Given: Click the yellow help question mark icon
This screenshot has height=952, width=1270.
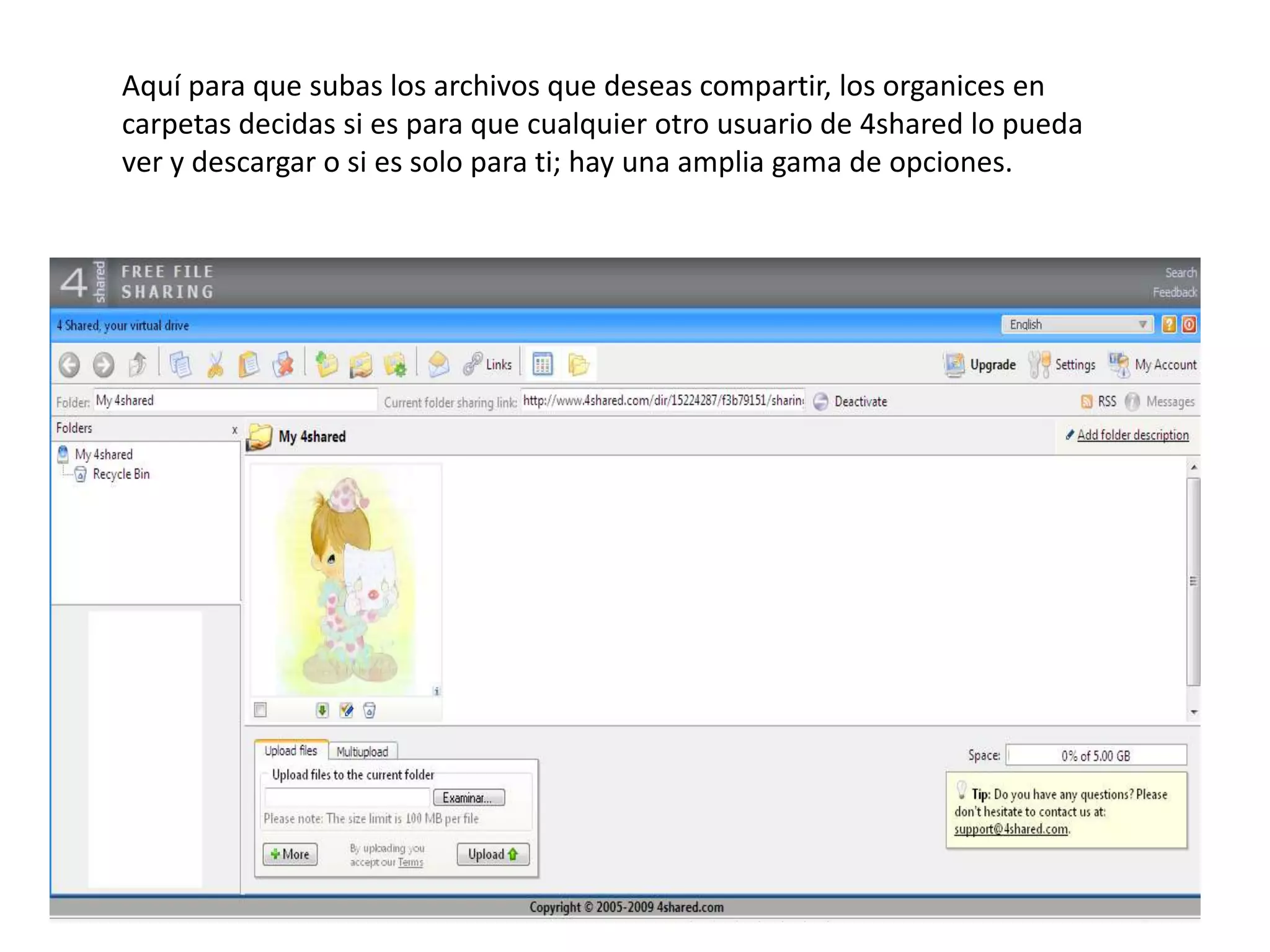Looking at the screenshot, I should (x=1169, y=324).
